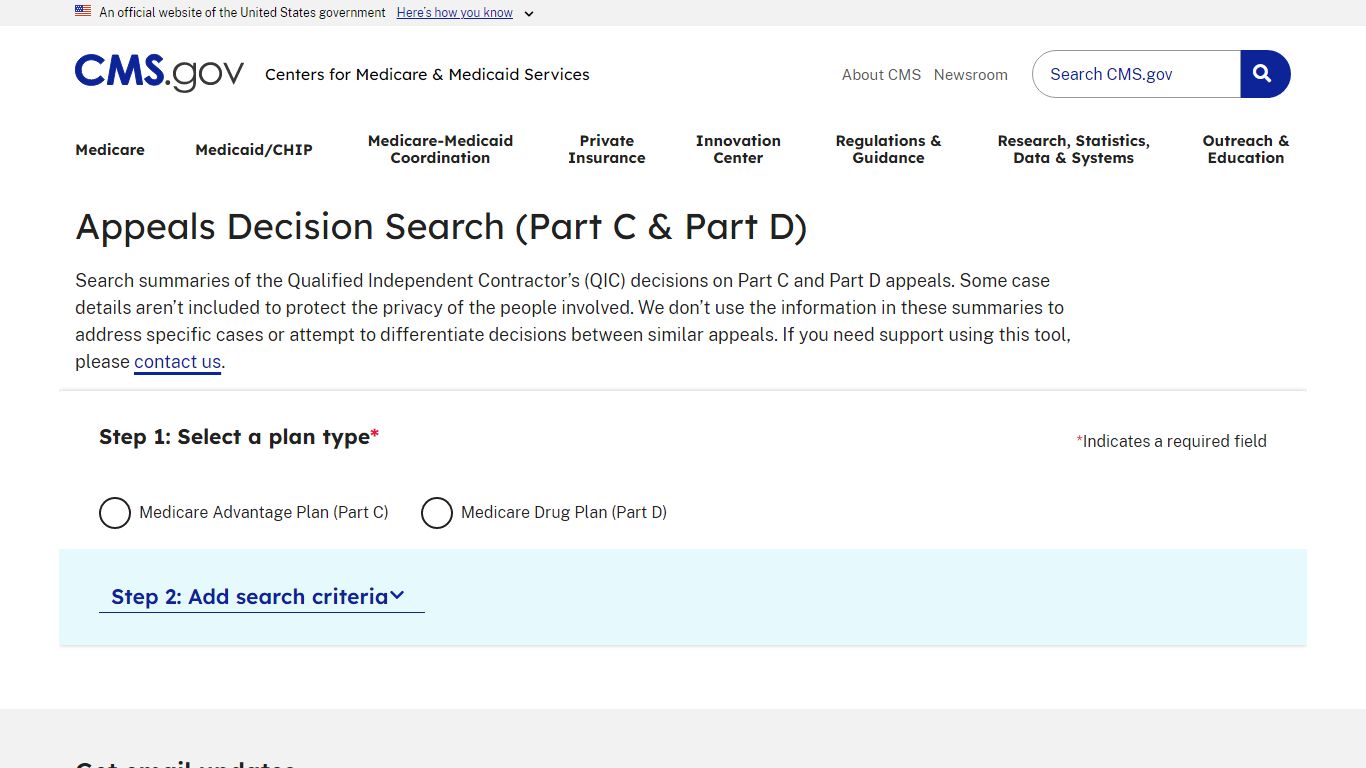
Task: Open "Here's how you know" link
Action: [455, 13]
